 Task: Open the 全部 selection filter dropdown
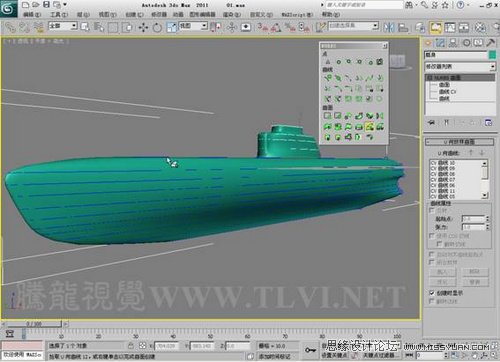[63, 26]
